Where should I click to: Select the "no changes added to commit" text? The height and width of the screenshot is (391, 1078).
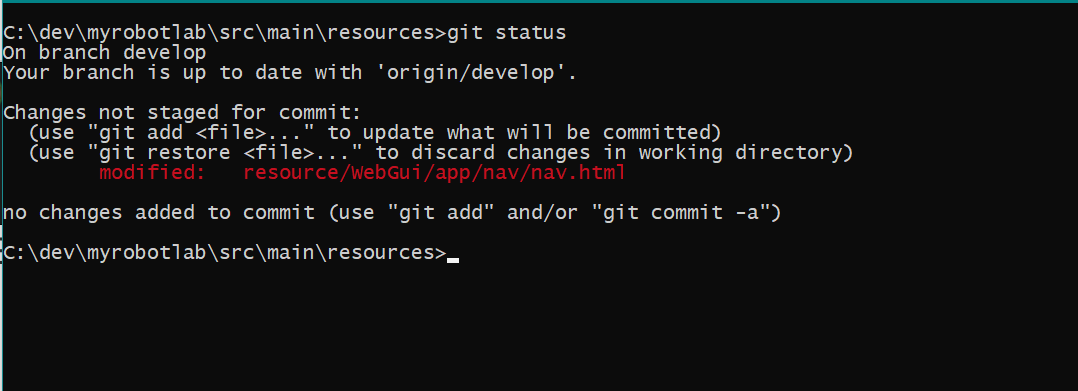pos(159,213)
